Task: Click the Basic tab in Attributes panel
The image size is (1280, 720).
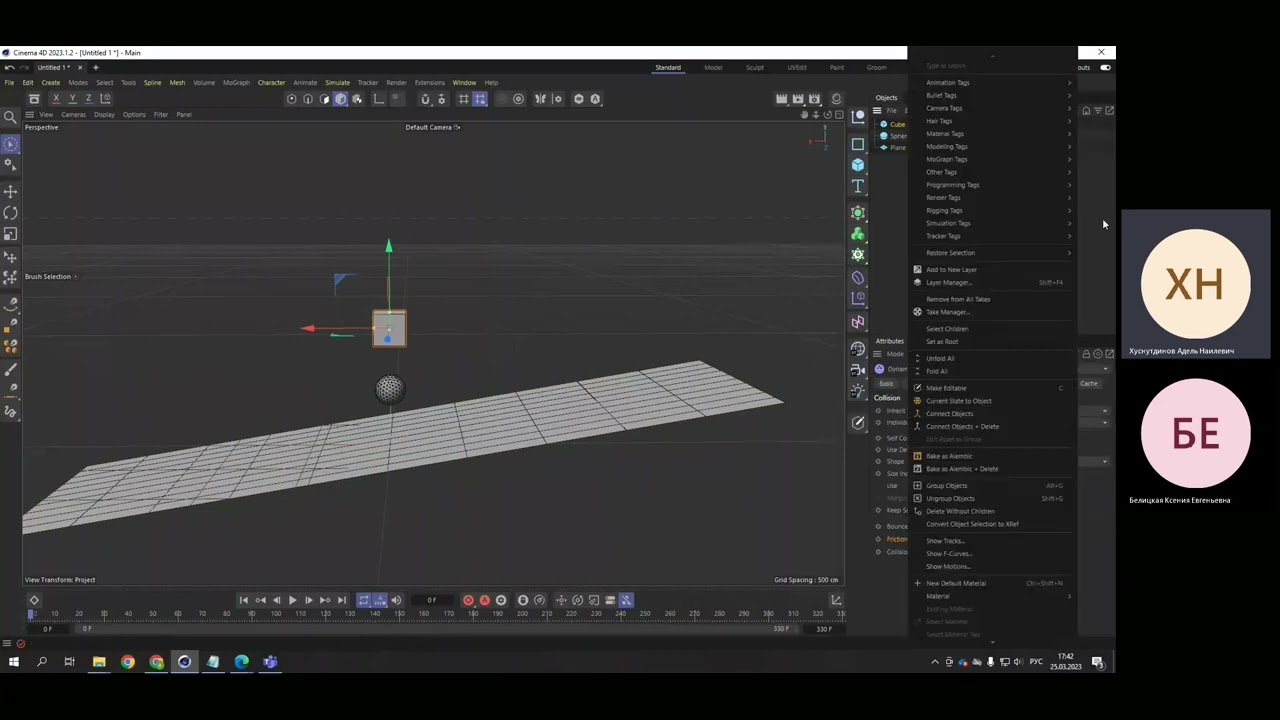Action: 887,384
